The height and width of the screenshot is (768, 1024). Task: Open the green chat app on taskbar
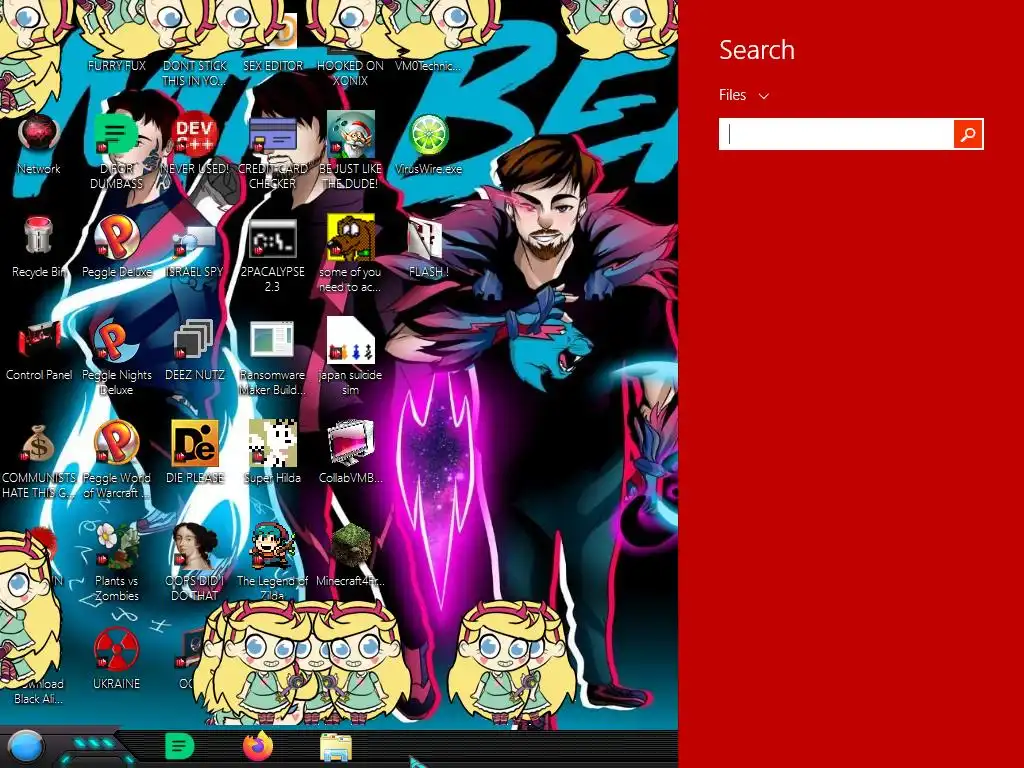(x=180, y=746)
